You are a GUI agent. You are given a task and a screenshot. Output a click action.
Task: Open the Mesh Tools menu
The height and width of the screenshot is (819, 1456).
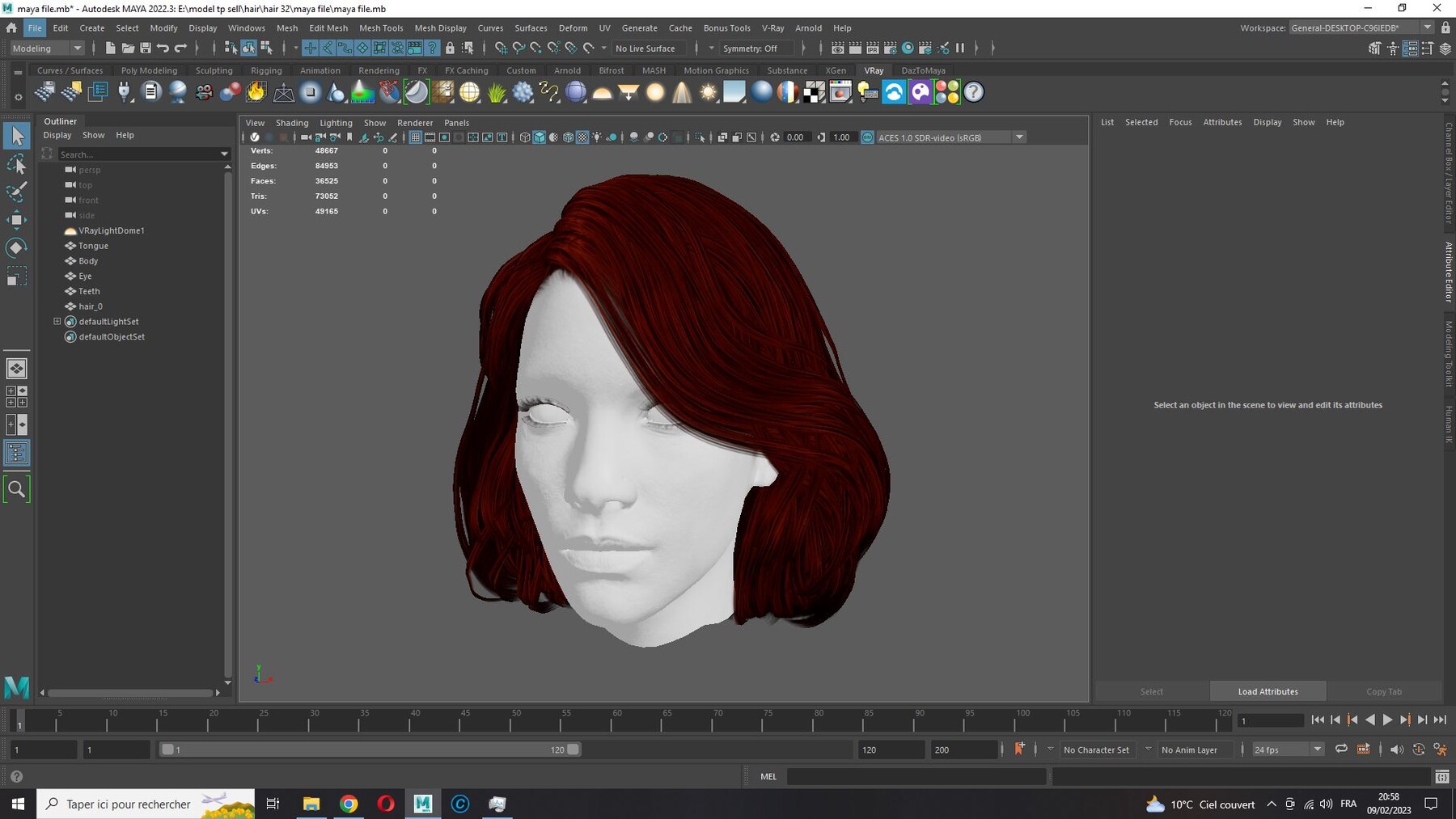pos(381,27)
